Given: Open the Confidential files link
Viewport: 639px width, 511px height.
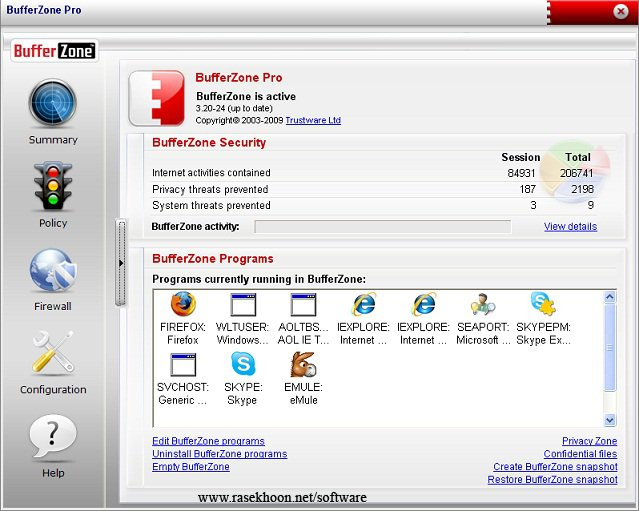Looking at the screenshot, I should (x=580, y=454).
